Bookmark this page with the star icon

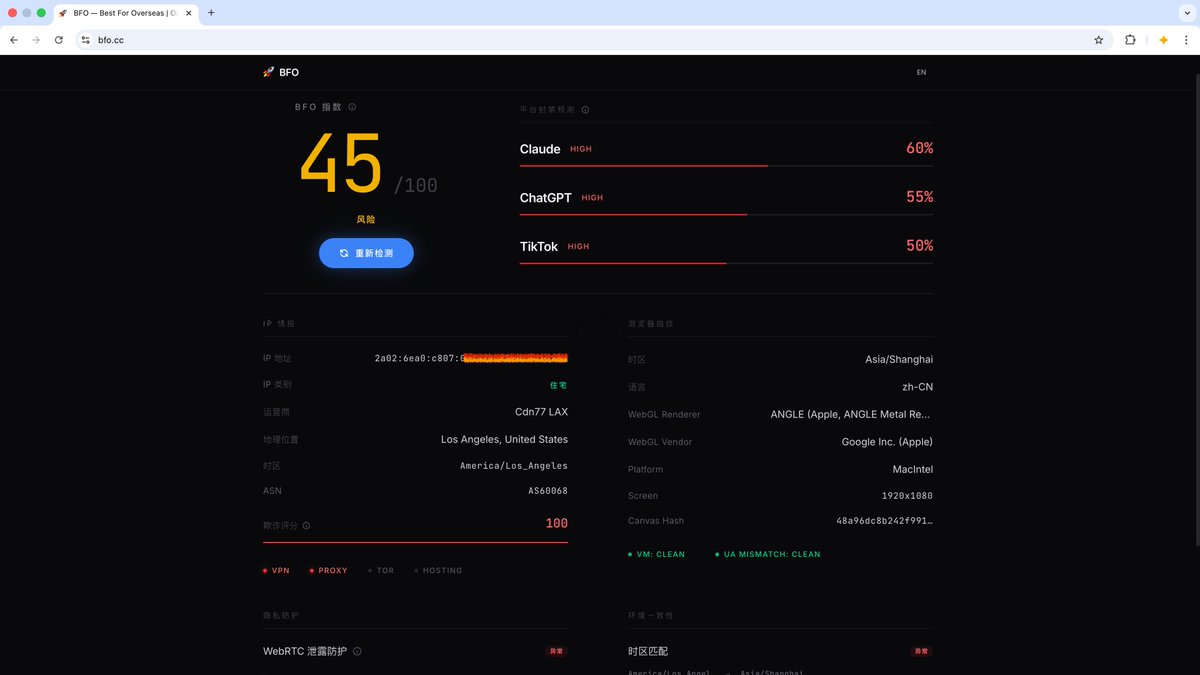pos(1099,40)
